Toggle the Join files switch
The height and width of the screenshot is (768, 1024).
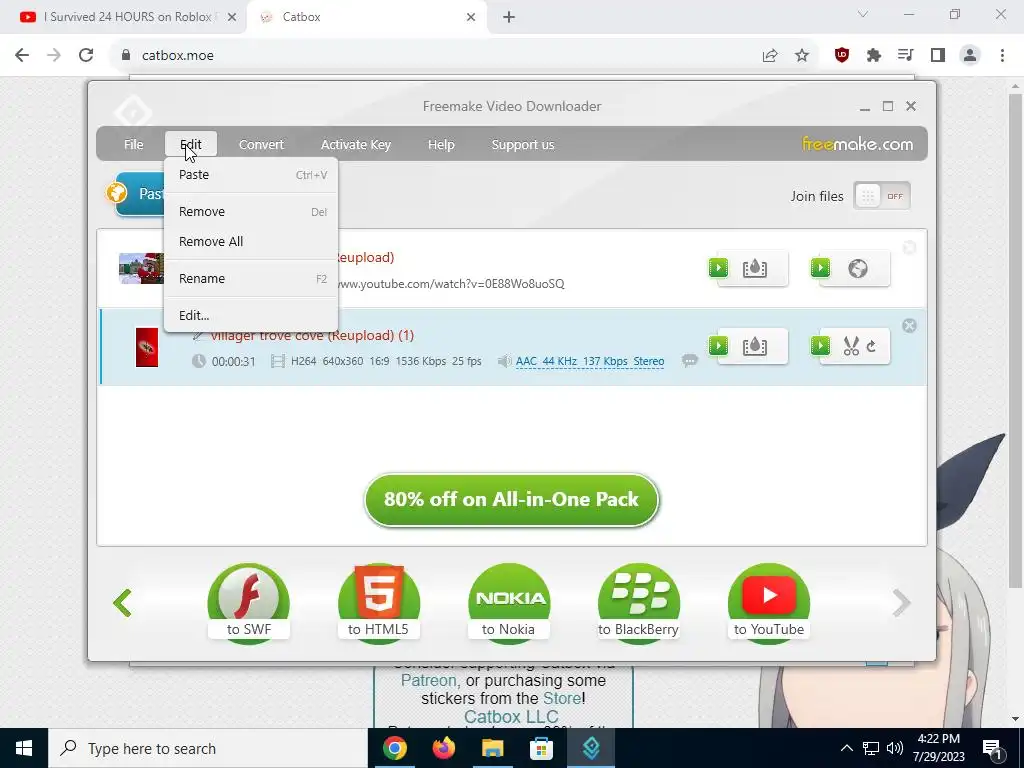click(881, 196)
